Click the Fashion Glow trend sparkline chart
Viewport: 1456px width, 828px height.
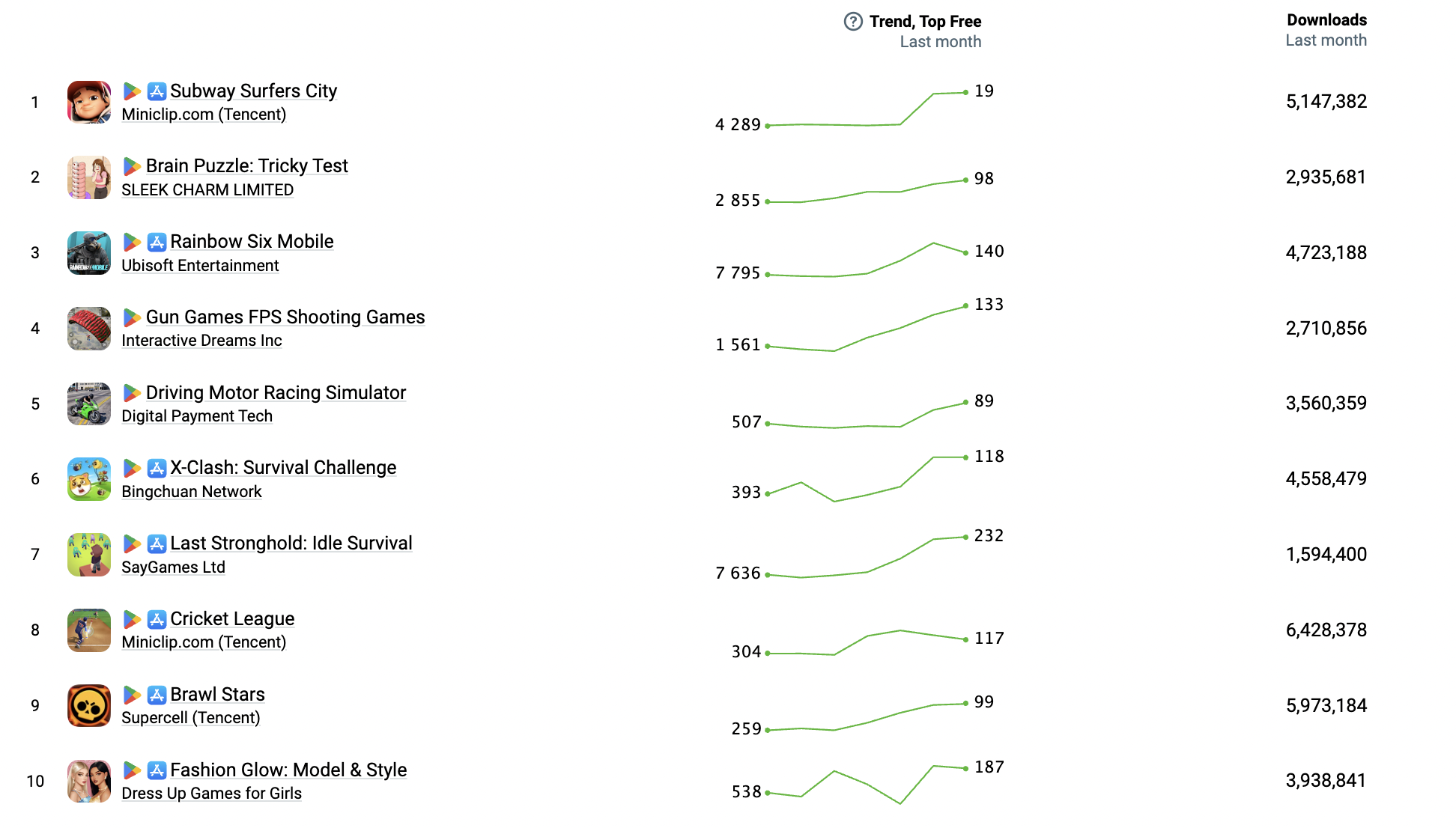coord(867,785)
